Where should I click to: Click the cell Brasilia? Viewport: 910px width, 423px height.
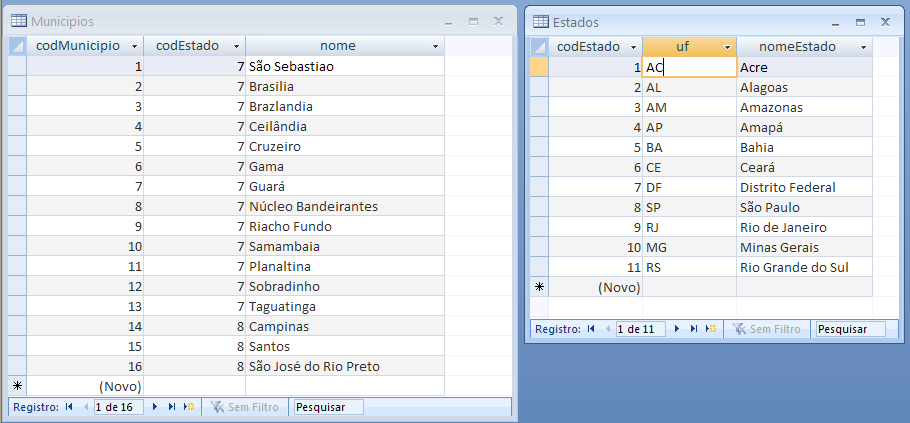(x=345, y=86)
